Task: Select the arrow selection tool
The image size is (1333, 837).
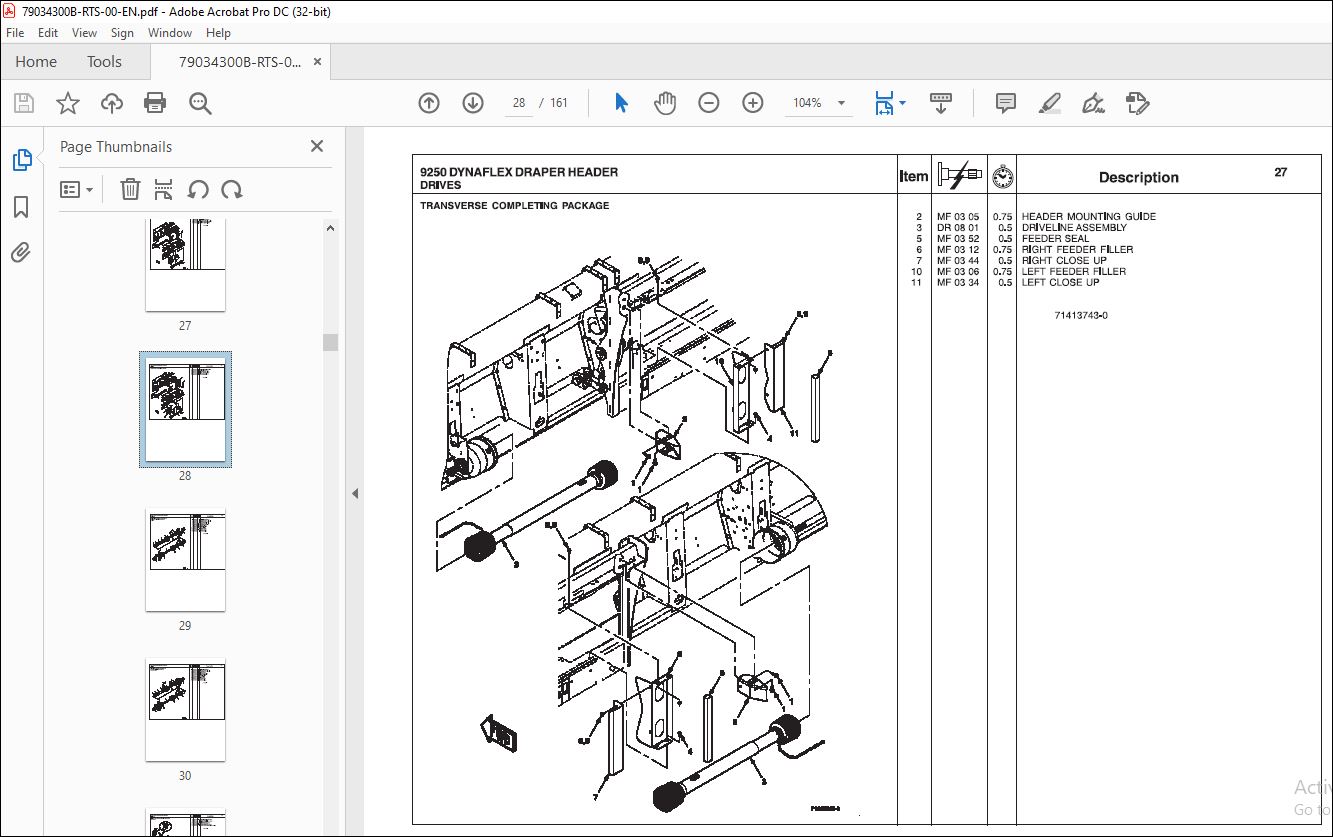Action: point(621,103)
